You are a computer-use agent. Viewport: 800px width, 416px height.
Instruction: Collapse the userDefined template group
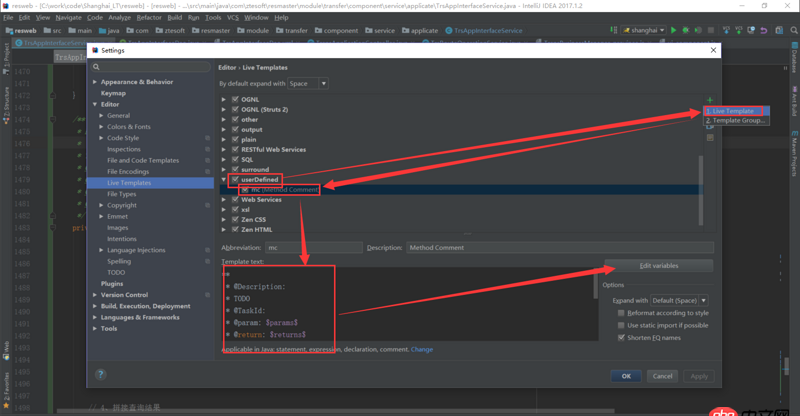225,179
